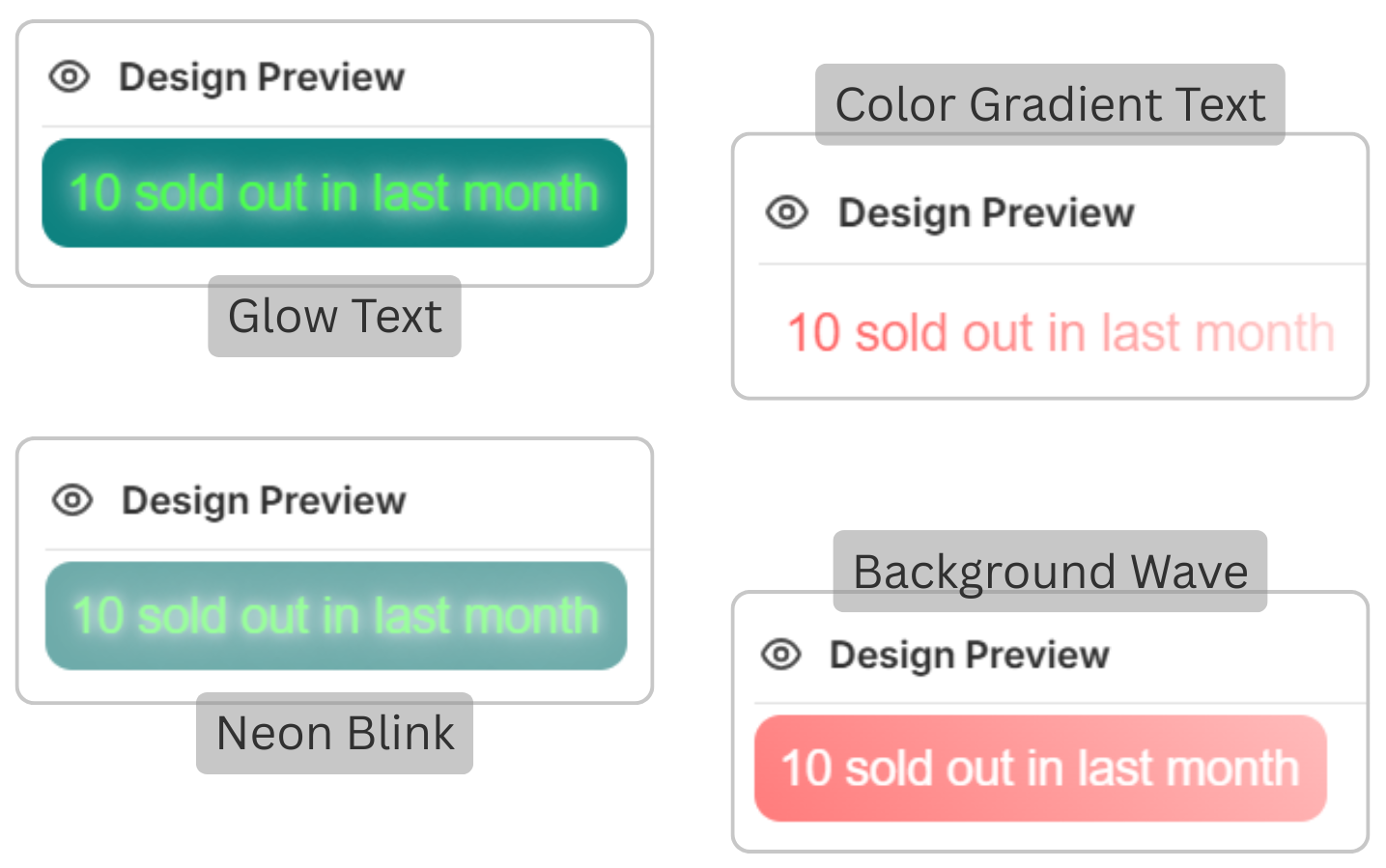Screen dimensions: 1386x868
Task: Click the eye icon in the Color Gradient Text panel
Action: [787, 211]
